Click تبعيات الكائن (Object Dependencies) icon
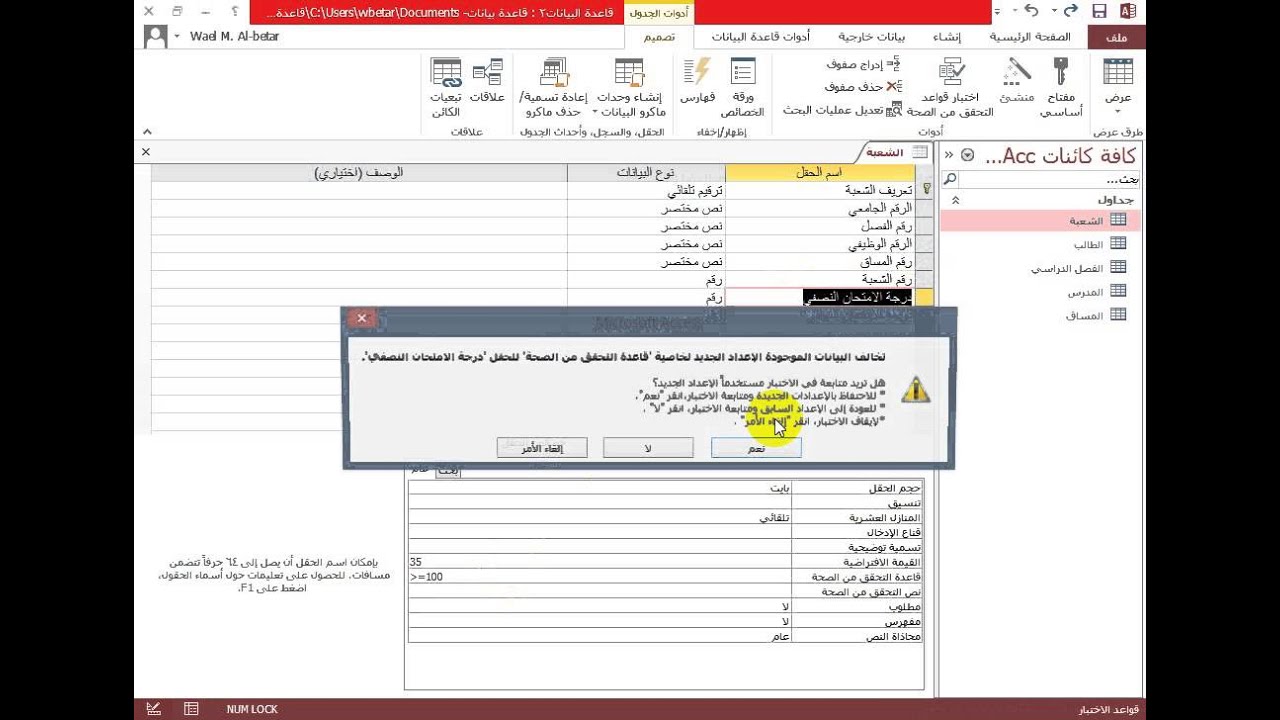1280x720 pixels. (445, 73)
